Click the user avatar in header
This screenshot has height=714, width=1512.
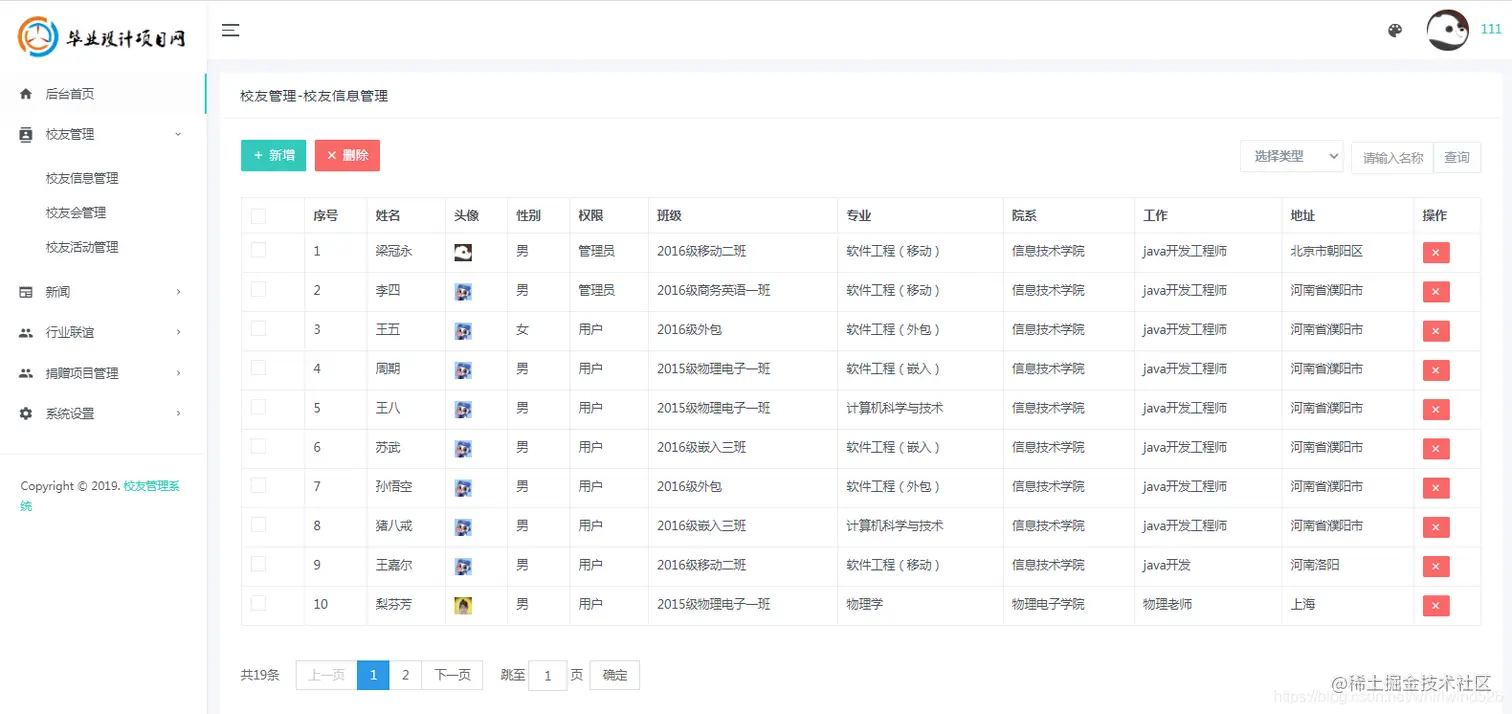1447,30
